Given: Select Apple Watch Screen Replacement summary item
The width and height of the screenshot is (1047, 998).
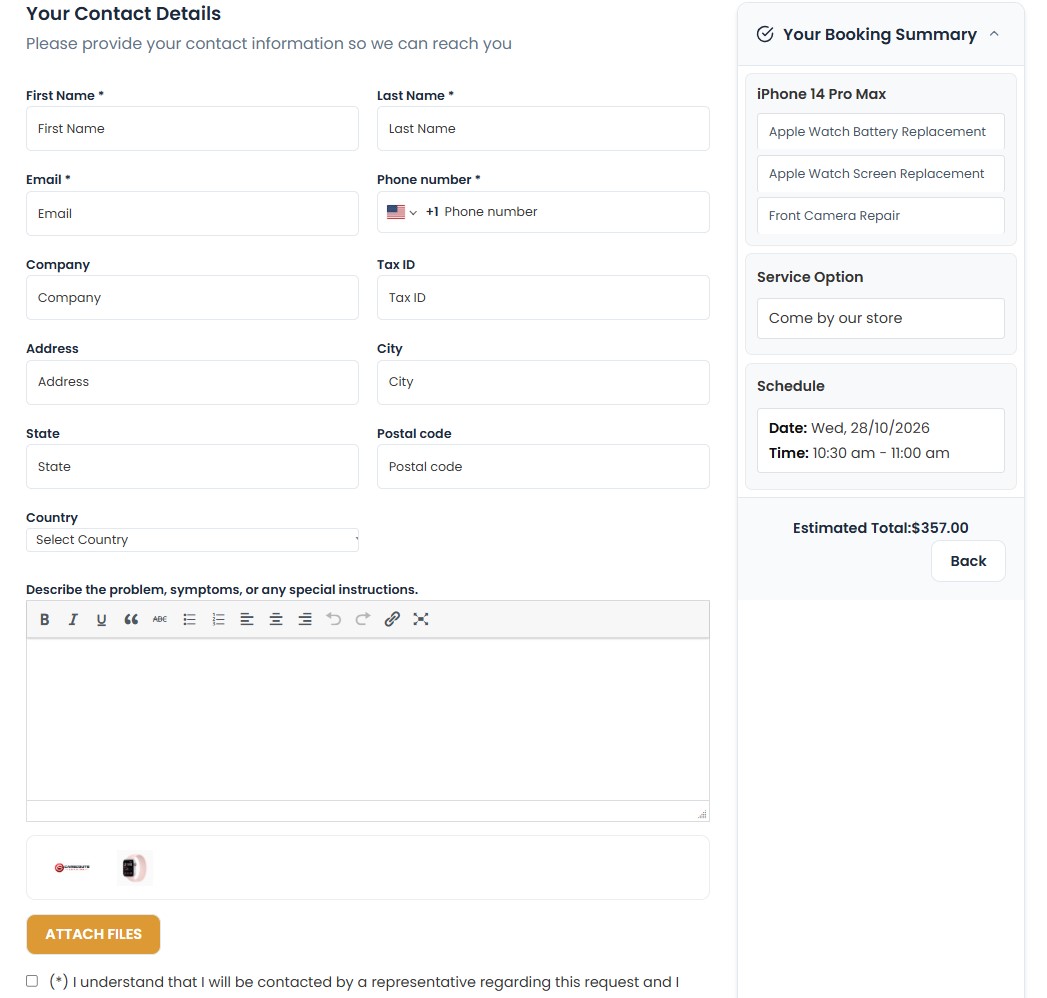Looking at the screenshot, I should click(881, 174).
